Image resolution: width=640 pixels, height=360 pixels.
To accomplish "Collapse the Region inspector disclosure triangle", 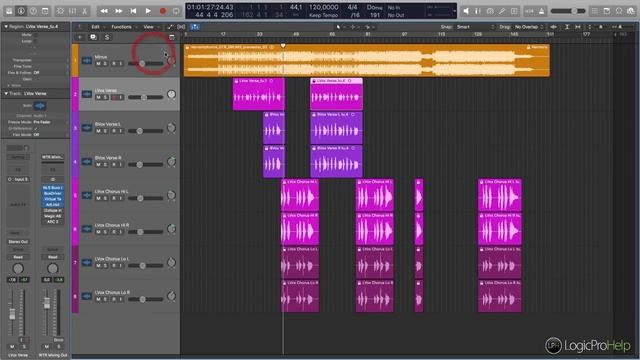I will pyautogui.click(x=6, y=27).
